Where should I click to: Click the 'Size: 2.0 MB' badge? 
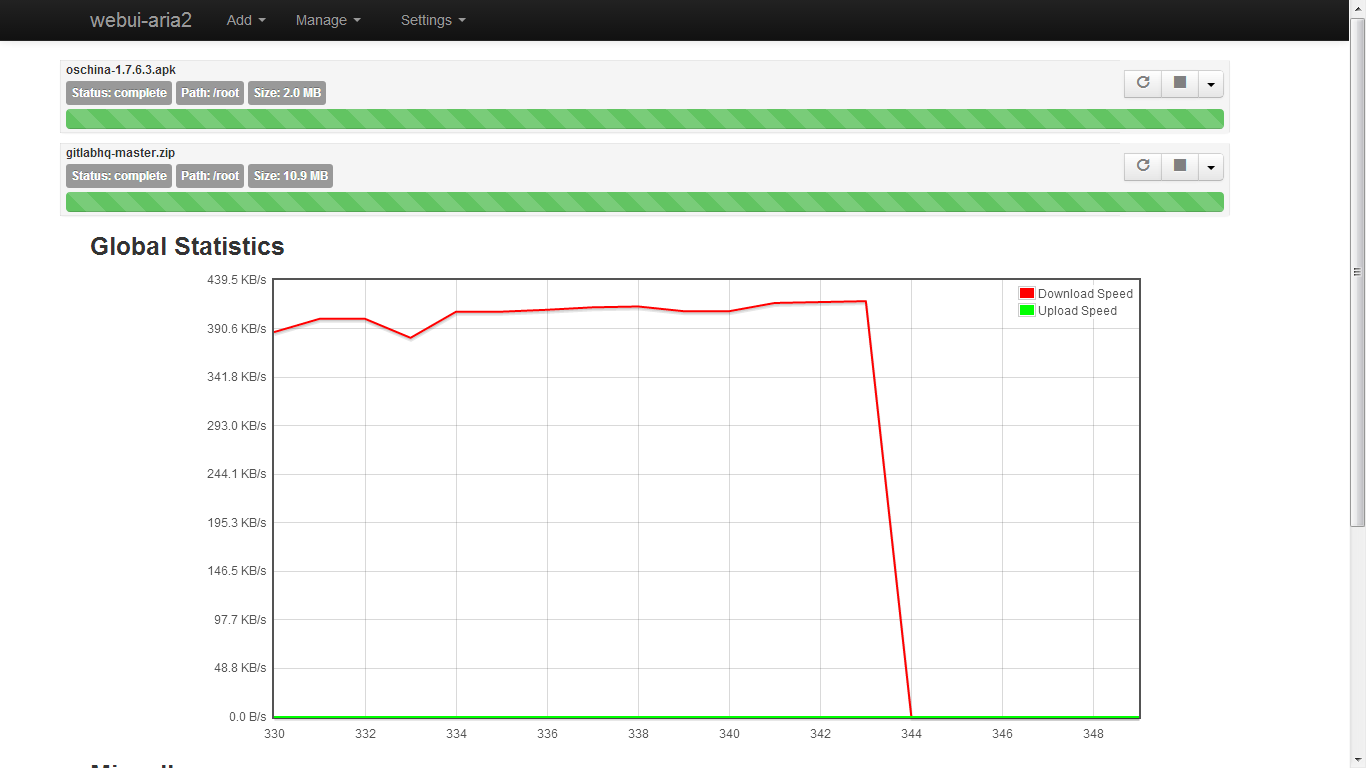coord(287,93)
